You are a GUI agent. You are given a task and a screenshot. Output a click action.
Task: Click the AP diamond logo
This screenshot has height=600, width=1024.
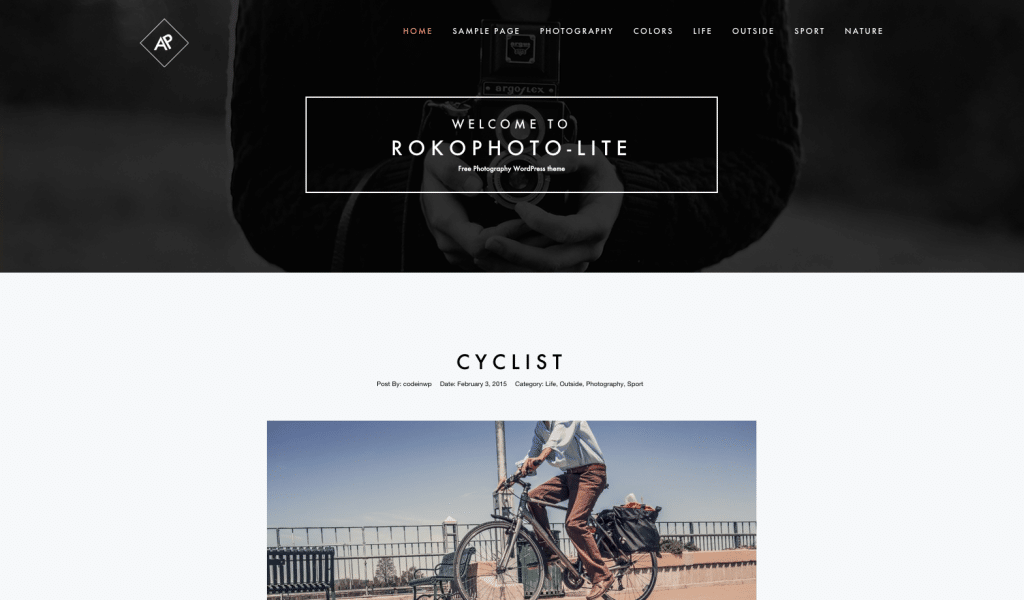click(164, 42)
